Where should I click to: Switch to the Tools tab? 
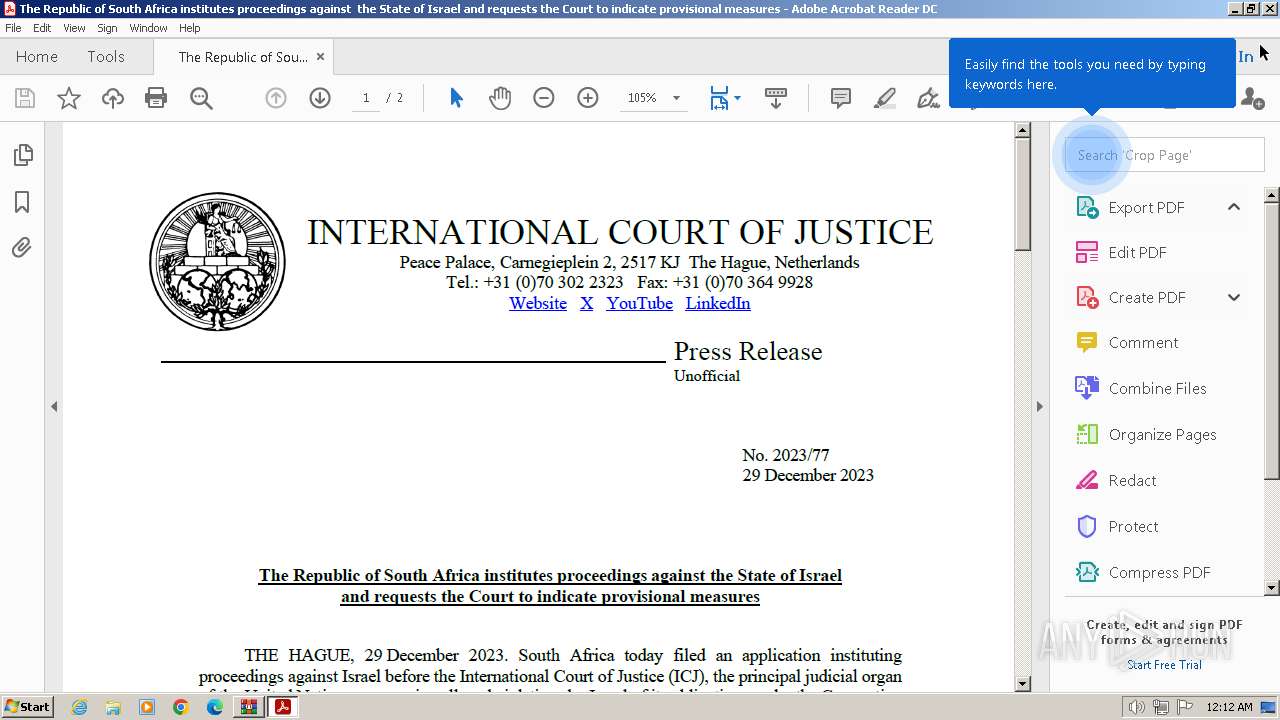[x=106, y=57]
